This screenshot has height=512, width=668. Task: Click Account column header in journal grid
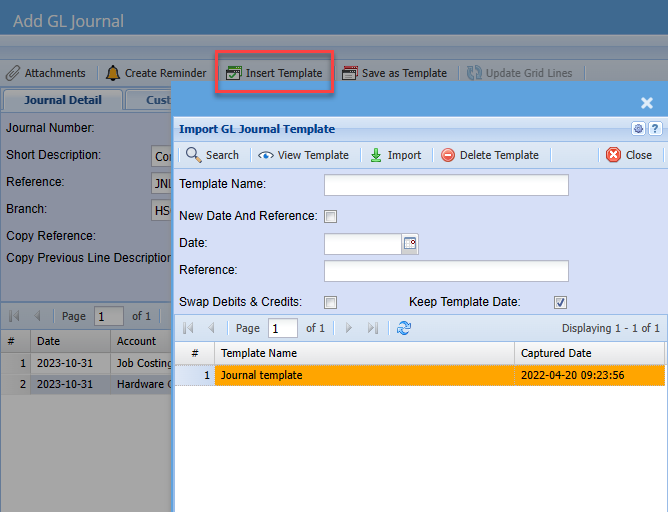click(x=141, y=341)
